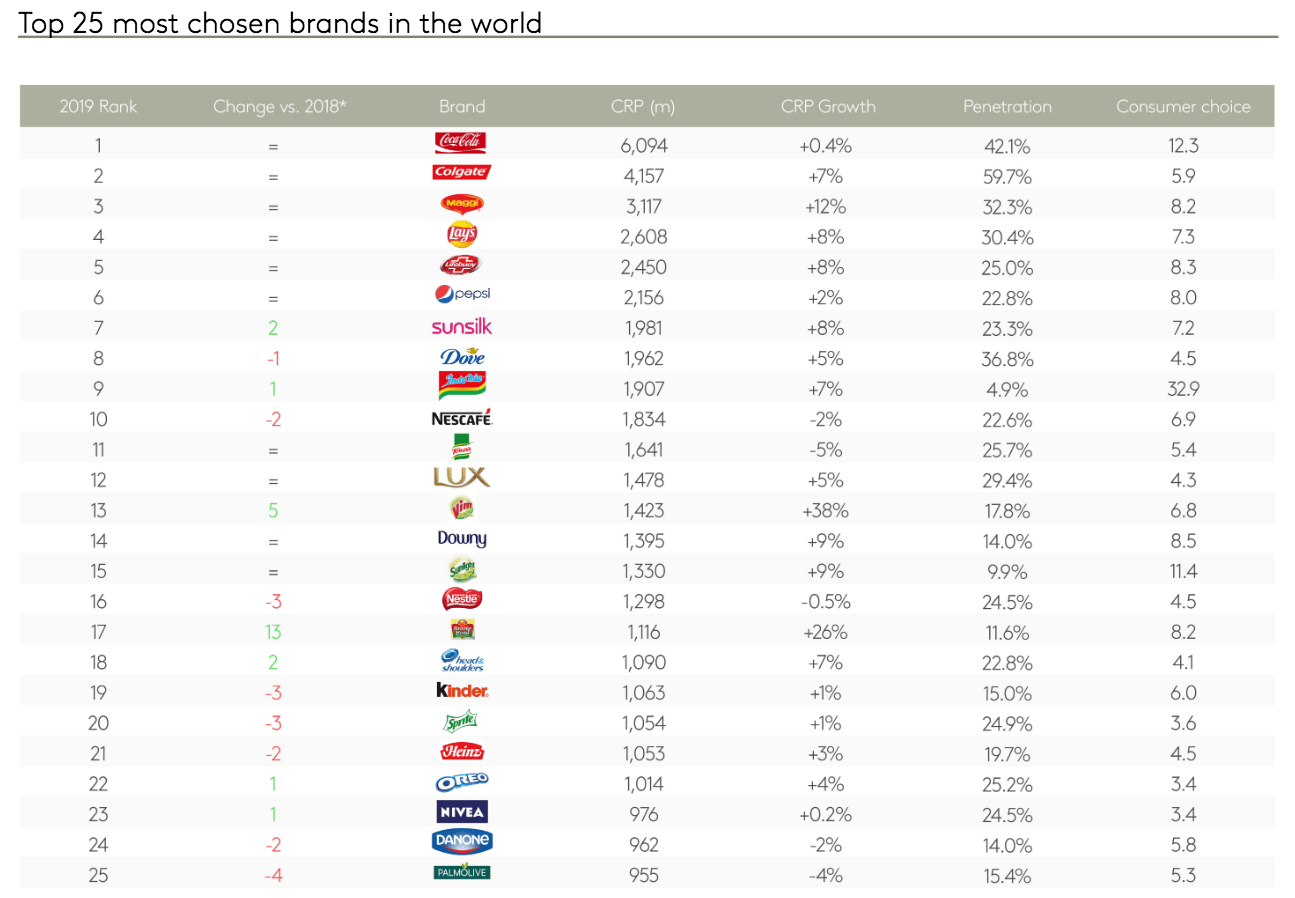This screenshot has height=898, width=1295.
Task: Choose the Lay's logo
Action: 462,235
